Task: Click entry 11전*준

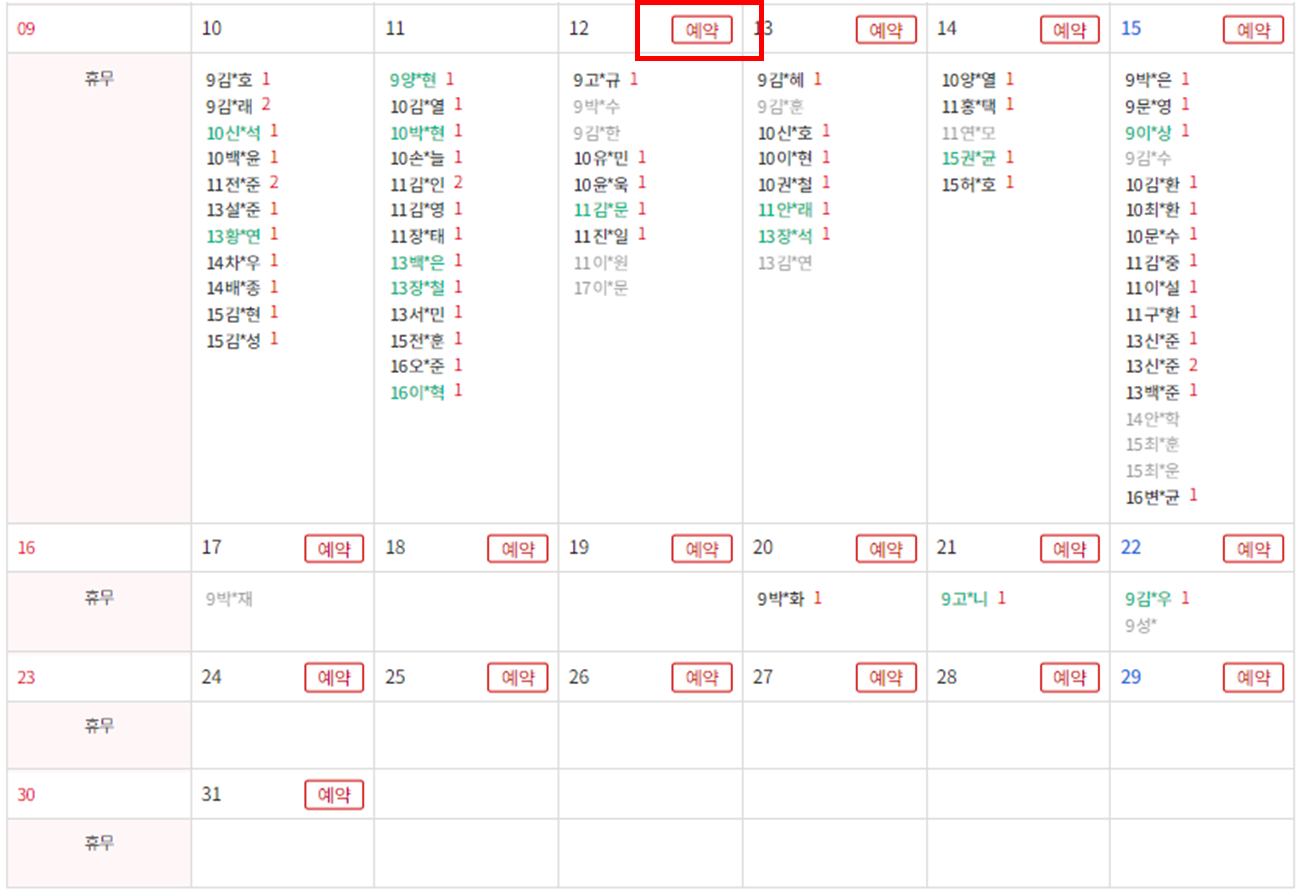Action: [234, 184]
